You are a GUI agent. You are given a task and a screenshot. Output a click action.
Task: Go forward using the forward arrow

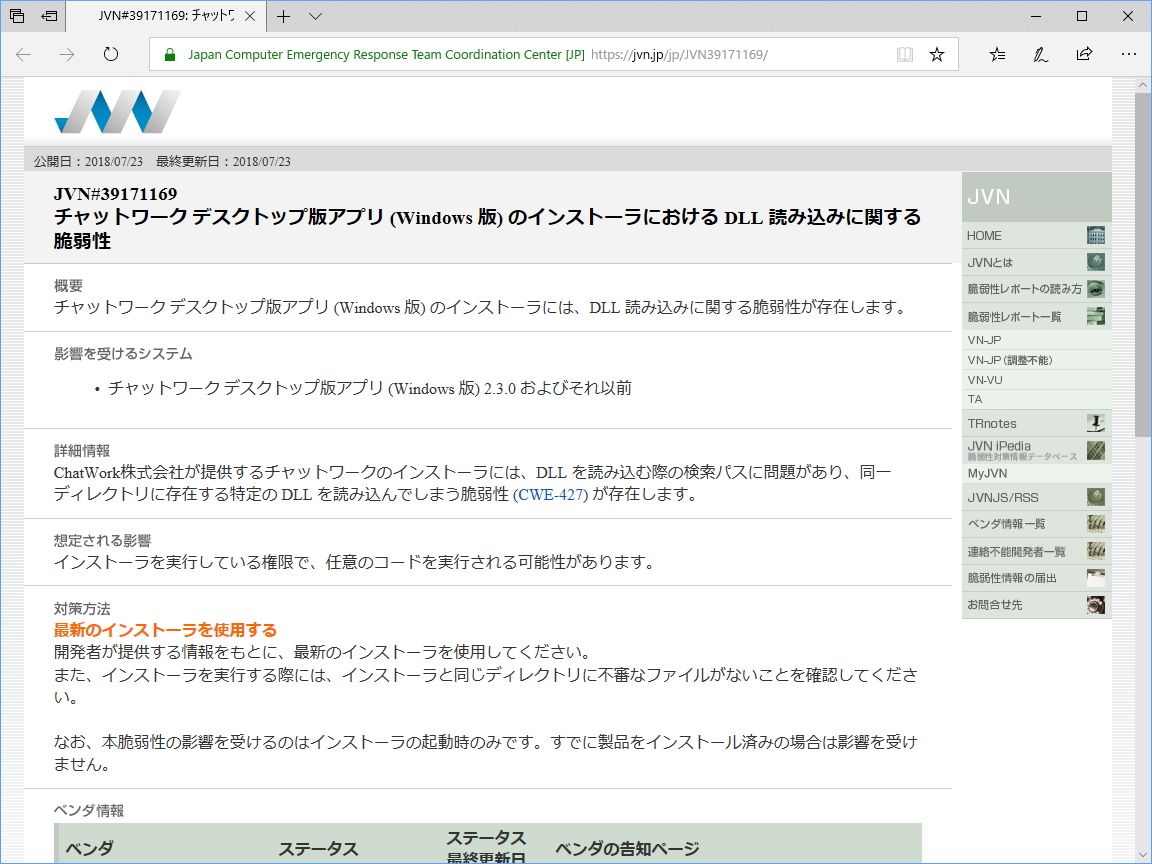pos(67,54)
